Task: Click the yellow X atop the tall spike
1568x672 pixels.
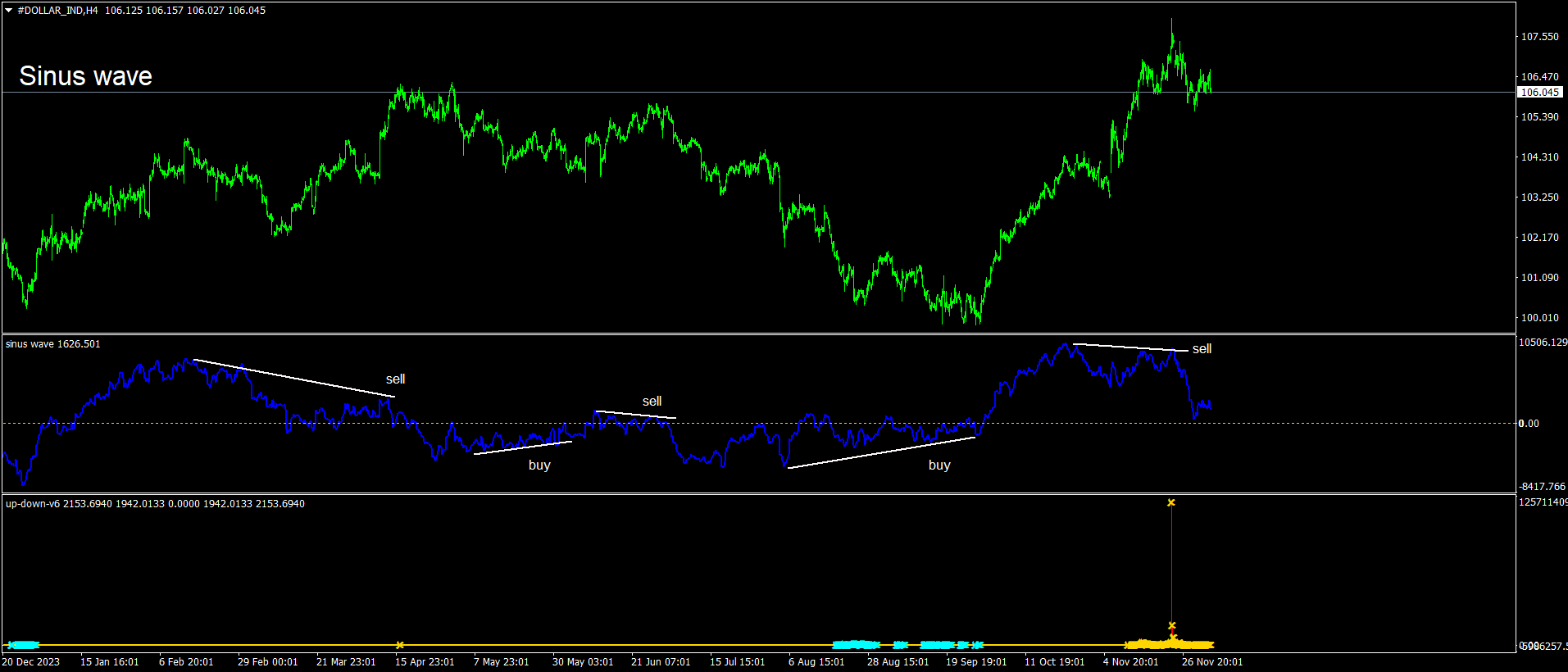Action: tap(1171, 502)
